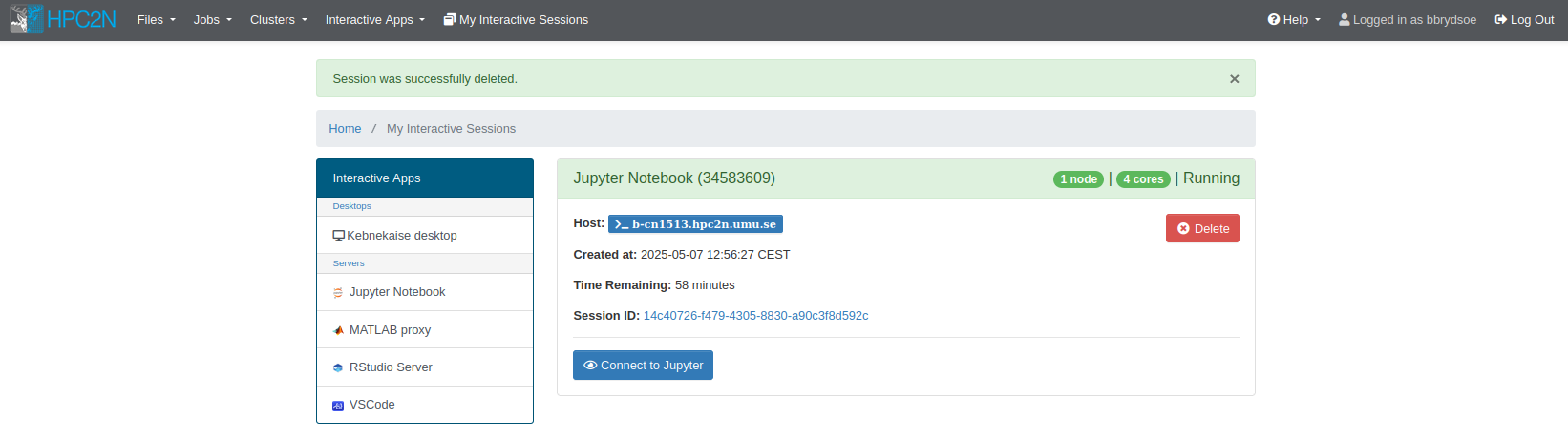Dismiss the session deleted alert
This screenshot has width=1568, height=440.
pyautogui.click(x=1234, y=79)
